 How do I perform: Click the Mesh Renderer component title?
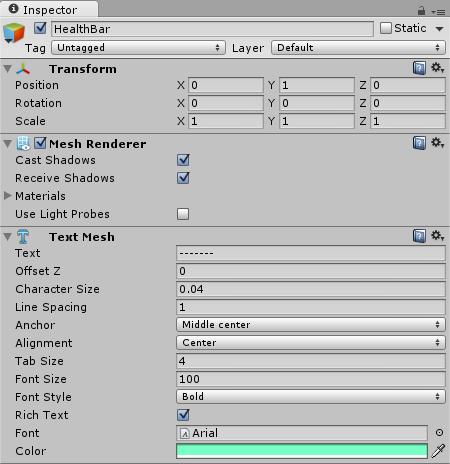pyautogui.click(x=98, y=144)
